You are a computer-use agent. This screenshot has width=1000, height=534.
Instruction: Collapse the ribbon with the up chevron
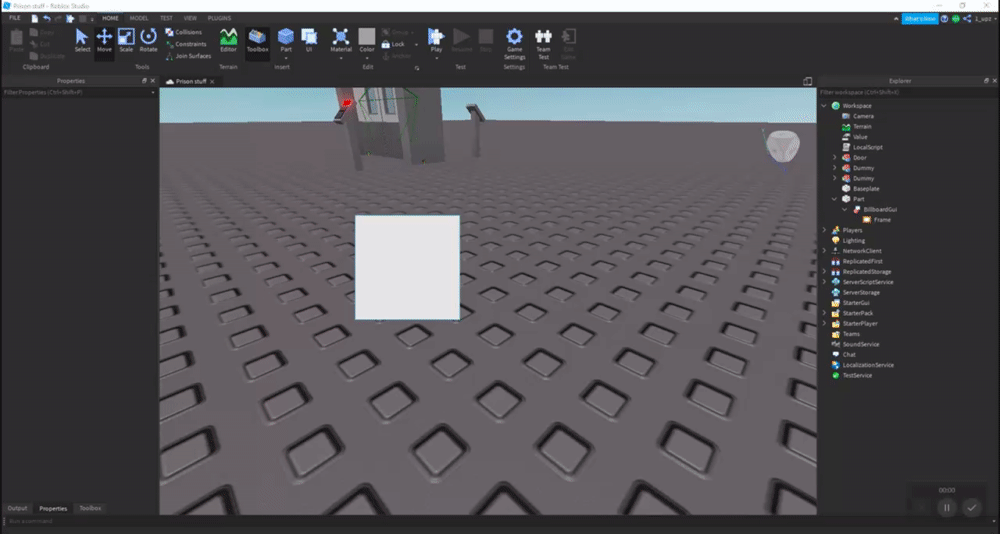(x=895, y=19)
